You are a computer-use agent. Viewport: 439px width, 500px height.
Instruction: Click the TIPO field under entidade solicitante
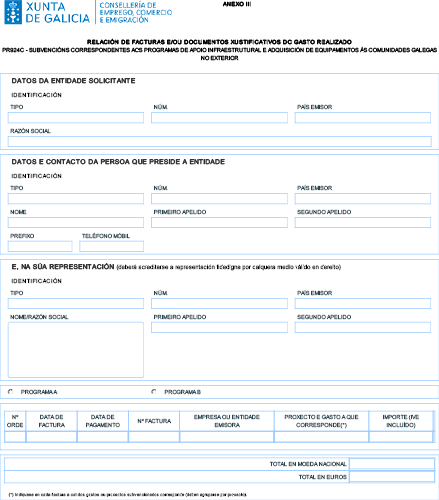tap(76, 118)
